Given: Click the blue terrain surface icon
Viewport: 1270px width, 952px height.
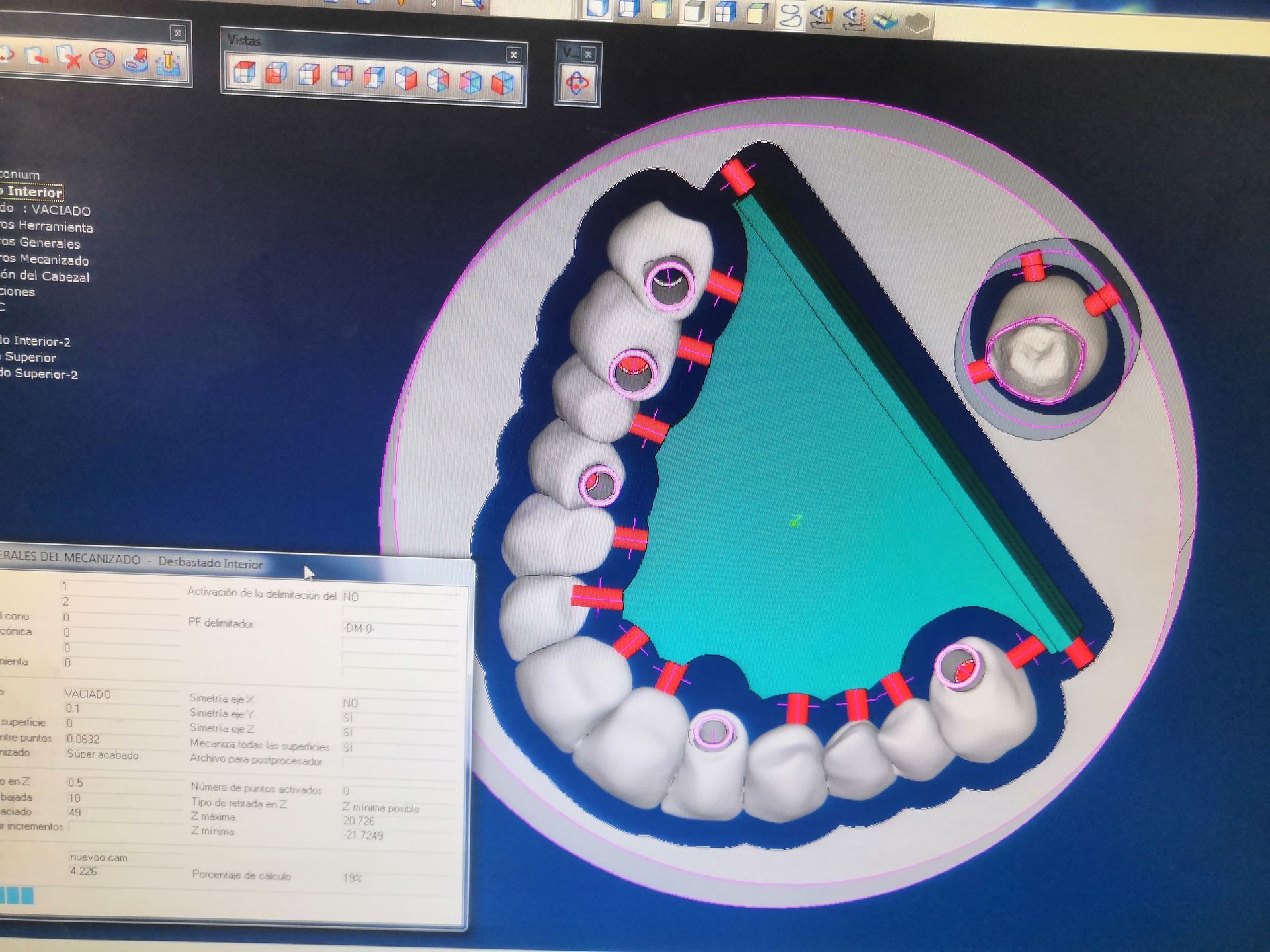Looking at the screenshot, I should pyautogui.click(x=885, y=21).
